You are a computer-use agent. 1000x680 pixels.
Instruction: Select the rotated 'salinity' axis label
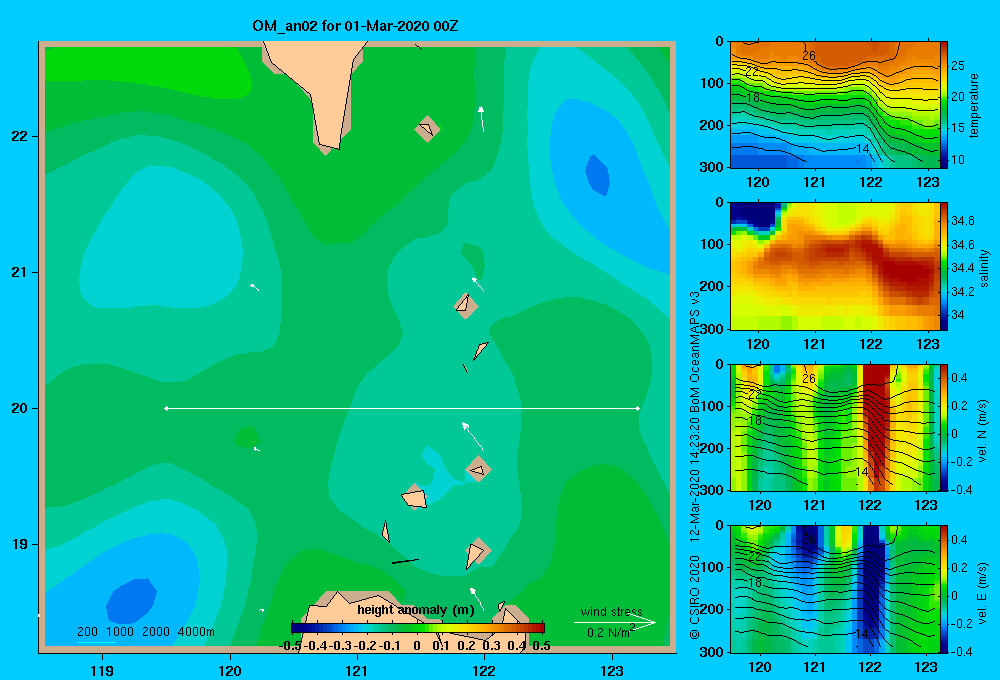pos(985,268)
